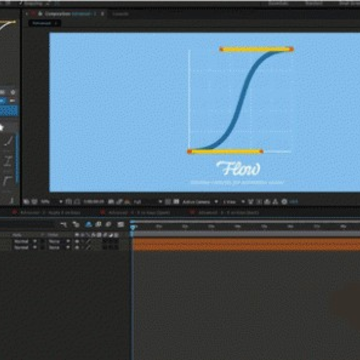The image size is (360, 360).
Task: Click the Reset Exposure icon
Action: point(284,202)
